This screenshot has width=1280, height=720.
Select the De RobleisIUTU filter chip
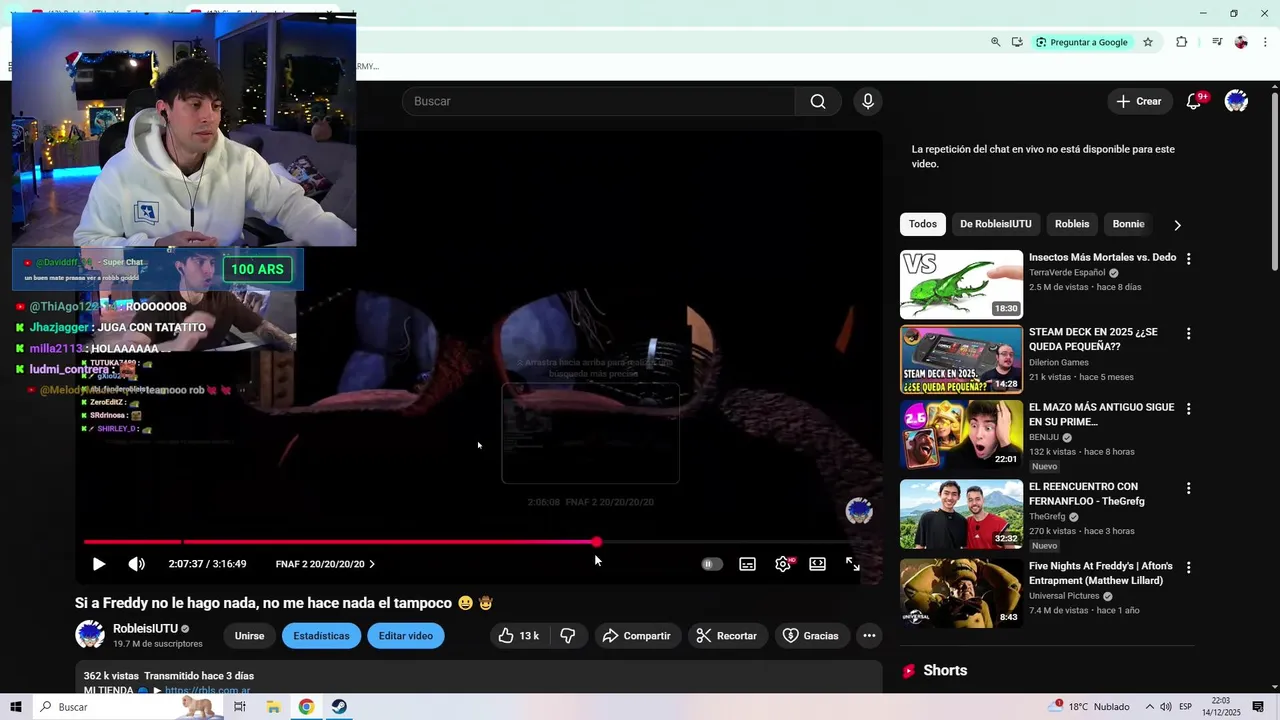(x=996, y=224)
